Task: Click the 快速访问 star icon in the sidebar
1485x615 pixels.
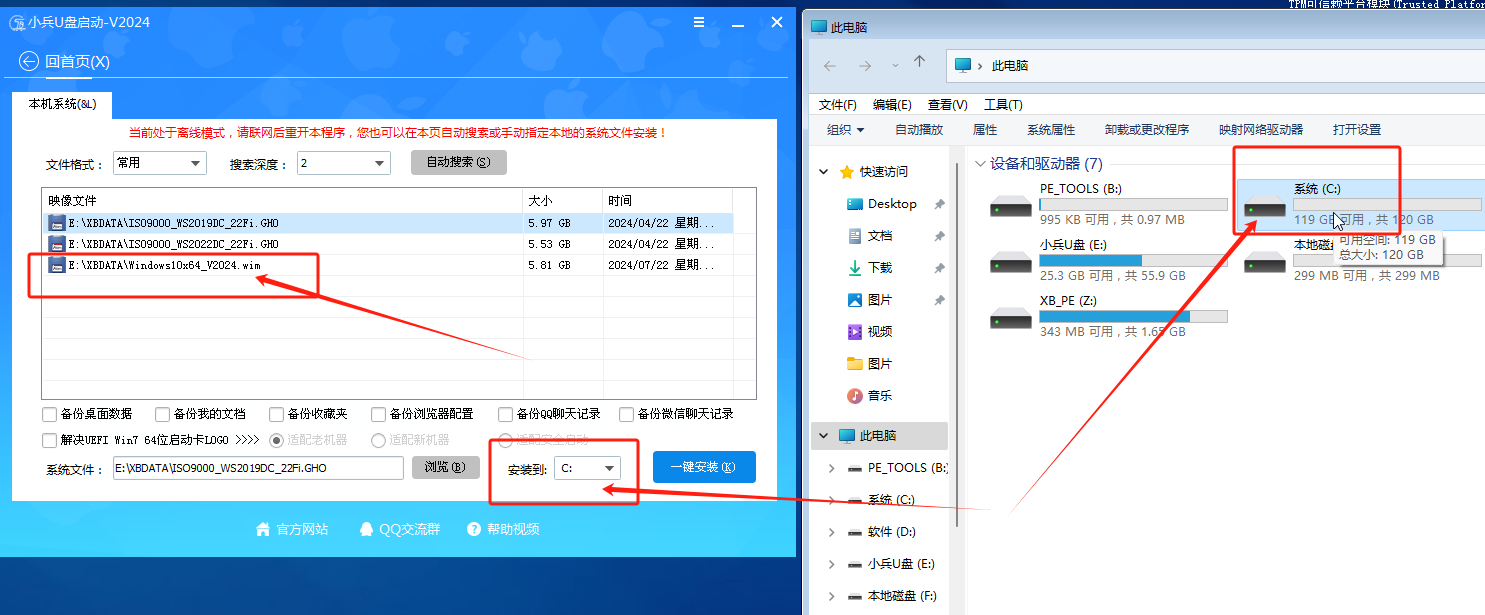Action: coord(847,172)
